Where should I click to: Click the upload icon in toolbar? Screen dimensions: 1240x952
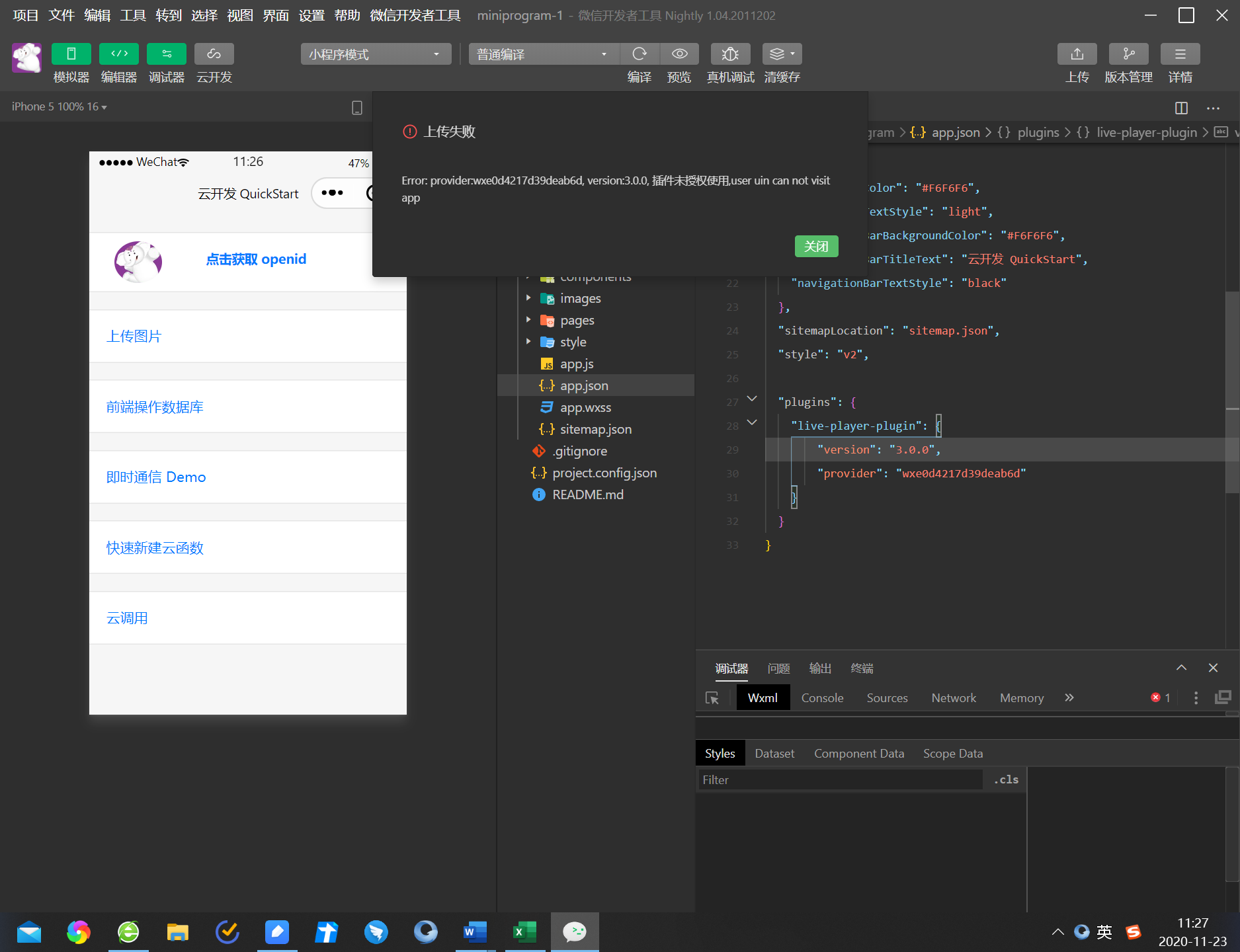click(1077, 54)
